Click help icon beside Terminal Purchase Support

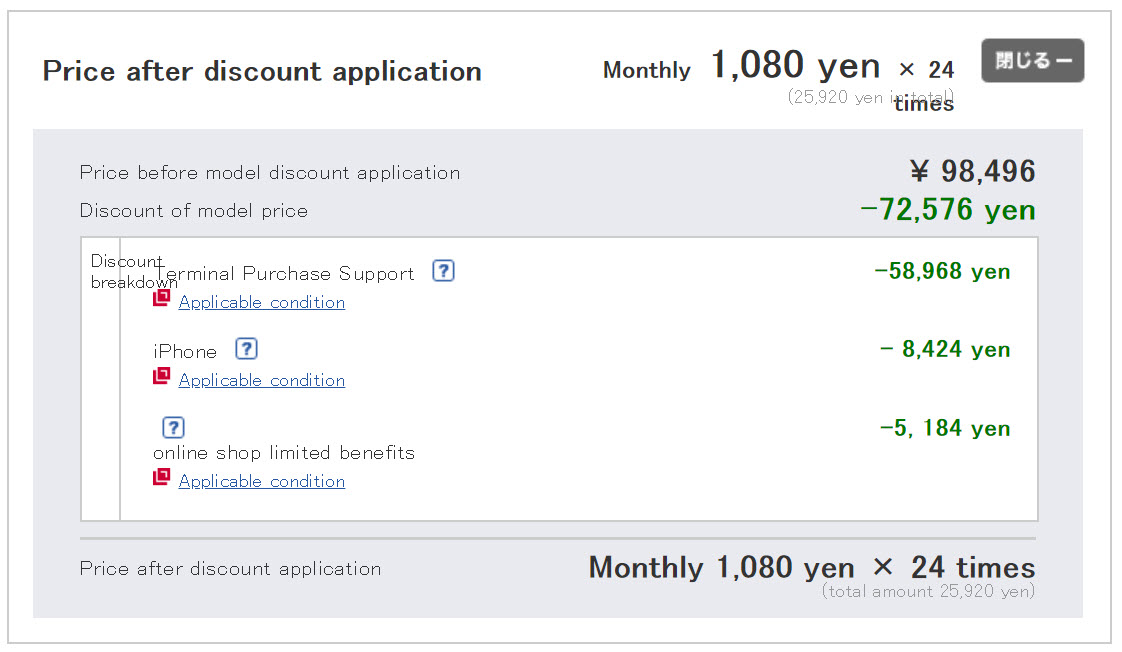(444, 271)
